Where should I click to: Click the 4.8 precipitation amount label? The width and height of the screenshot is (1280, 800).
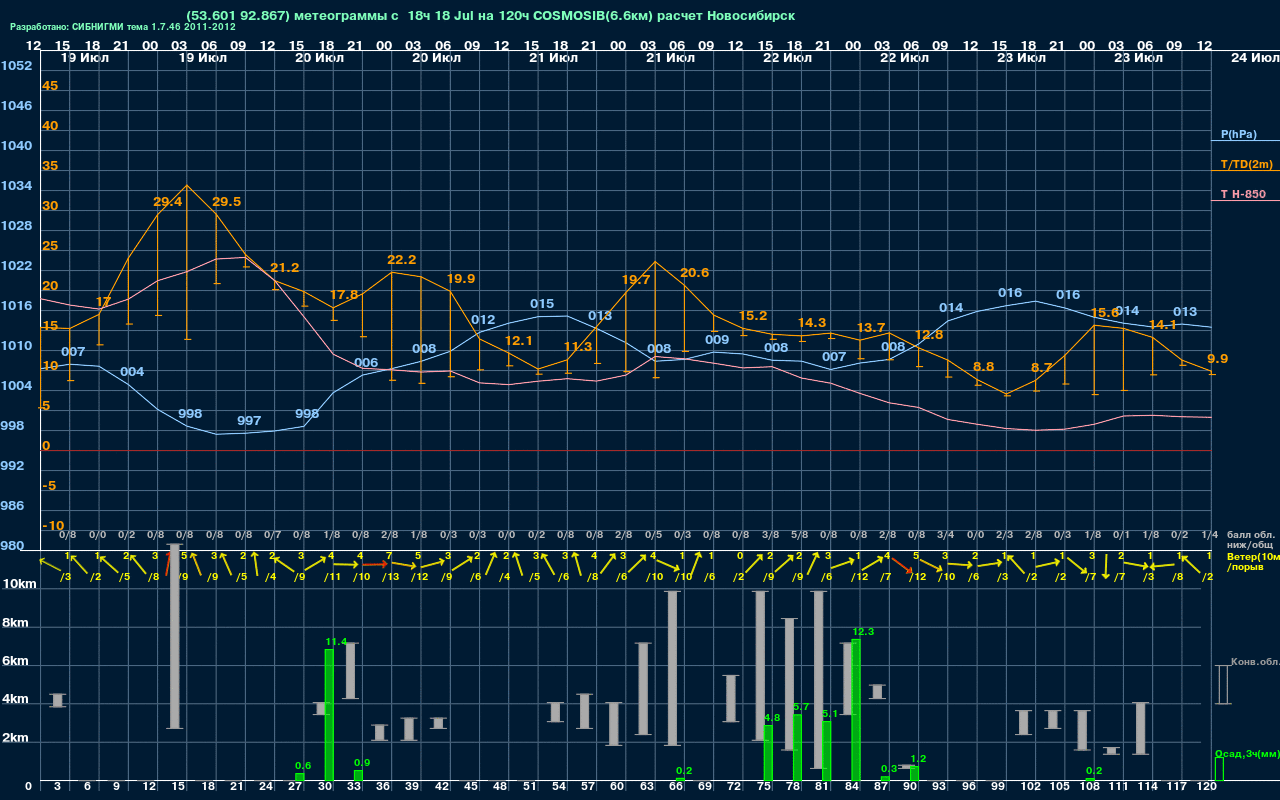[x=772, y=717]
